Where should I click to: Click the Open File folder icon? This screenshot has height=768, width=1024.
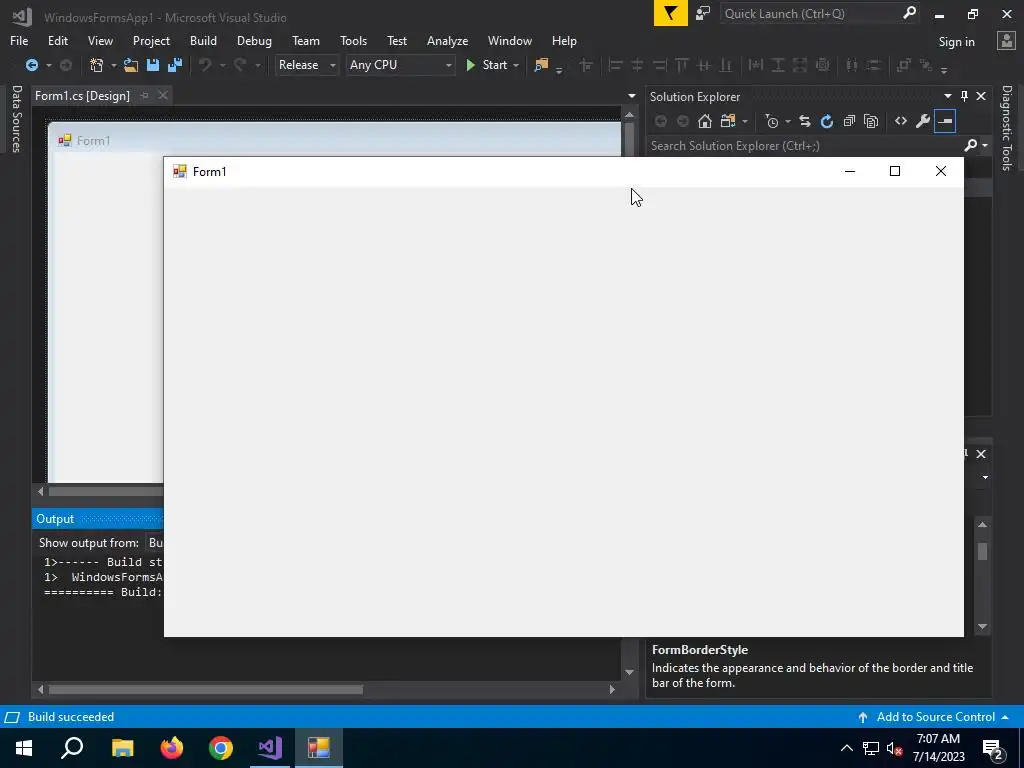(131, 65)
